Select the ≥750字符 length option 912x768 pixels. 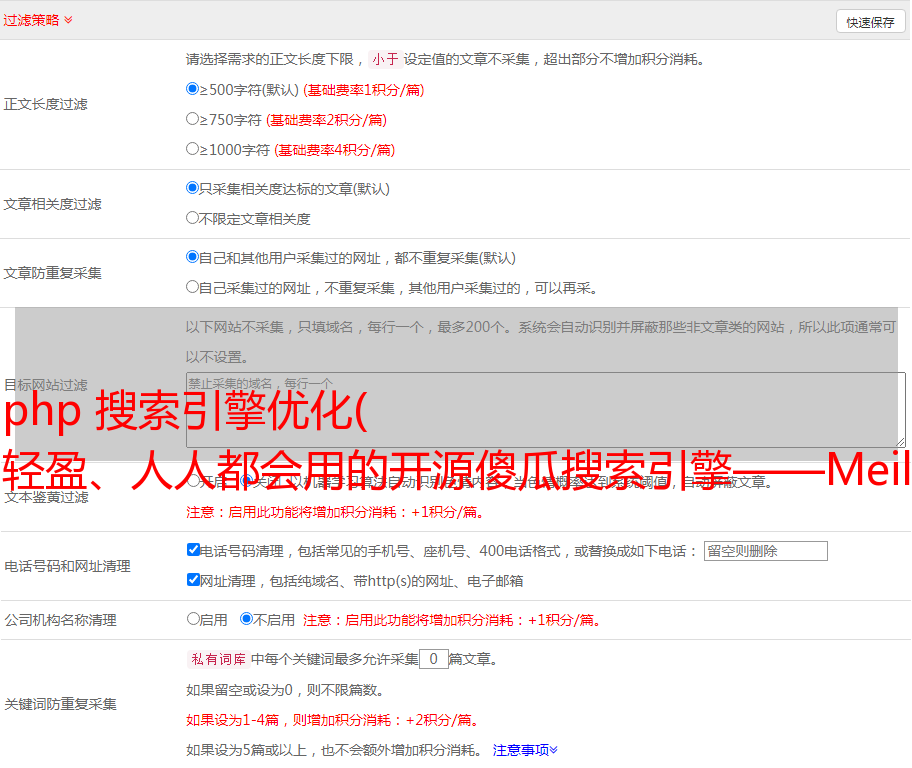[x=193, y=119]
